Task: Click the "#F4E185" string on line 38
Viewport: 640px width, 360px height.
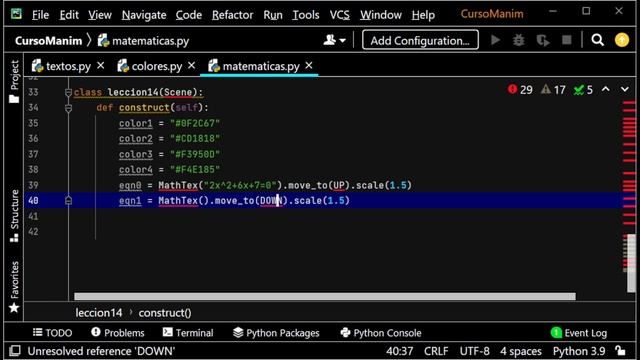Action: pyautogui.click(x=195, y=169)
